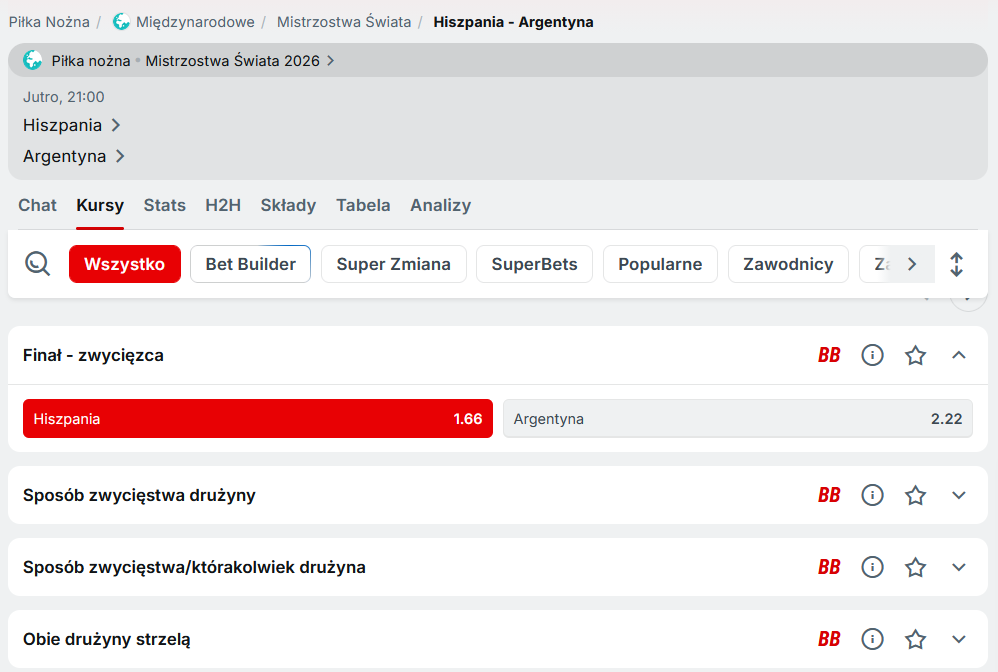Screen dimensions: 998x672
Task: Show info for Sposób zwycięstwa/którakolwiek drużyna
Action: click(872, 567)
